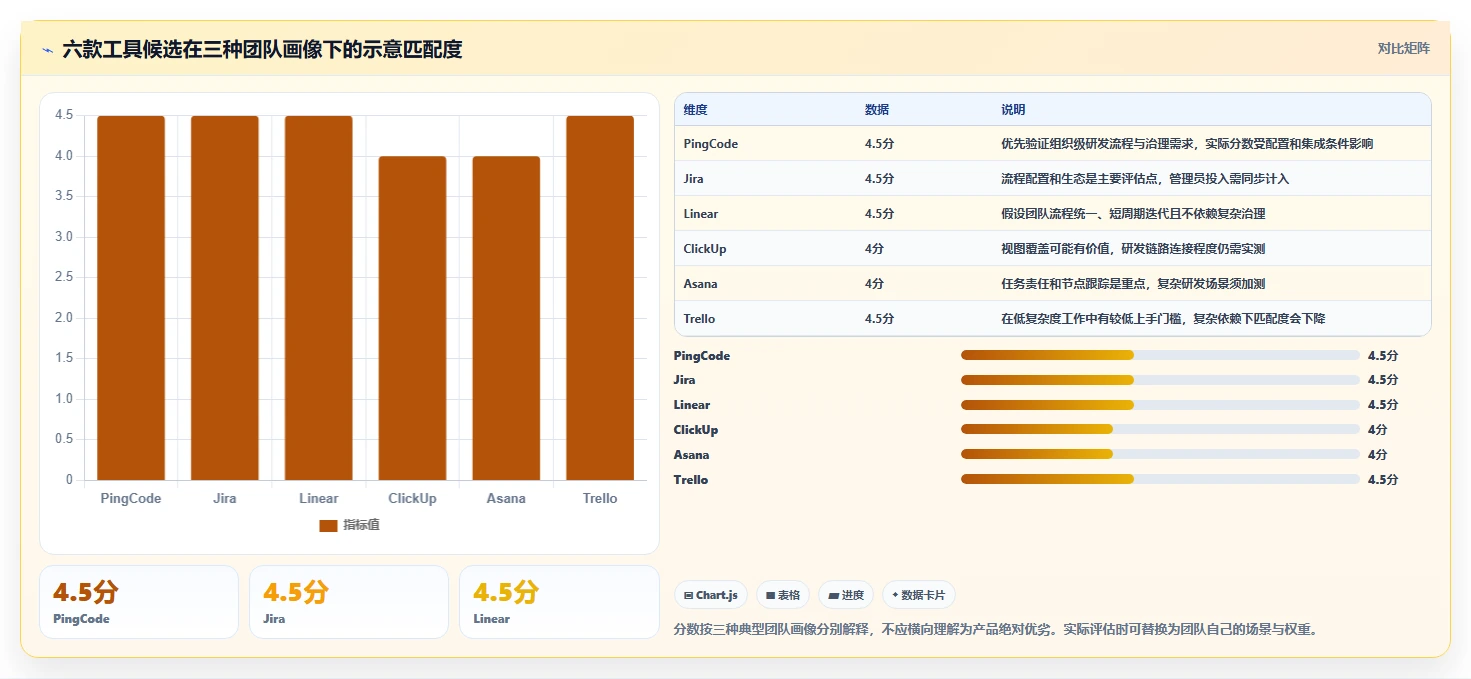Viewport: 1471px width, 679px height.
Task: Click Jira cell in the table
Action: point(694,179)
